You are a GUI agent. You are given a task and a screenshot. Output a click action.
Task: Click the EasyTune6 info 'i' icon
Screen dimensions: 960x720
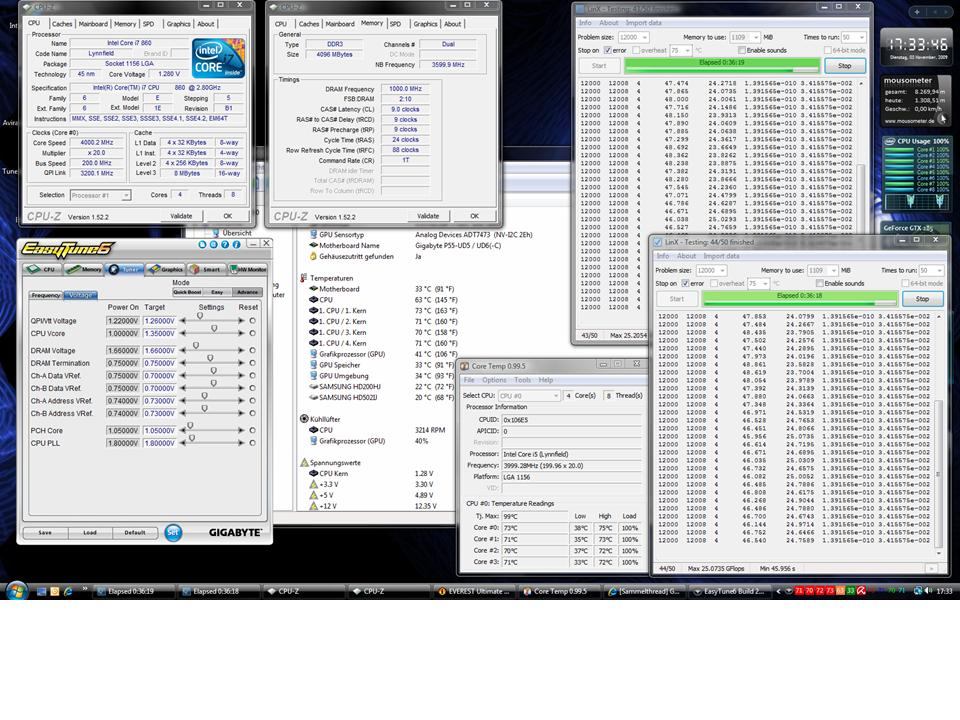click(236, 244)
